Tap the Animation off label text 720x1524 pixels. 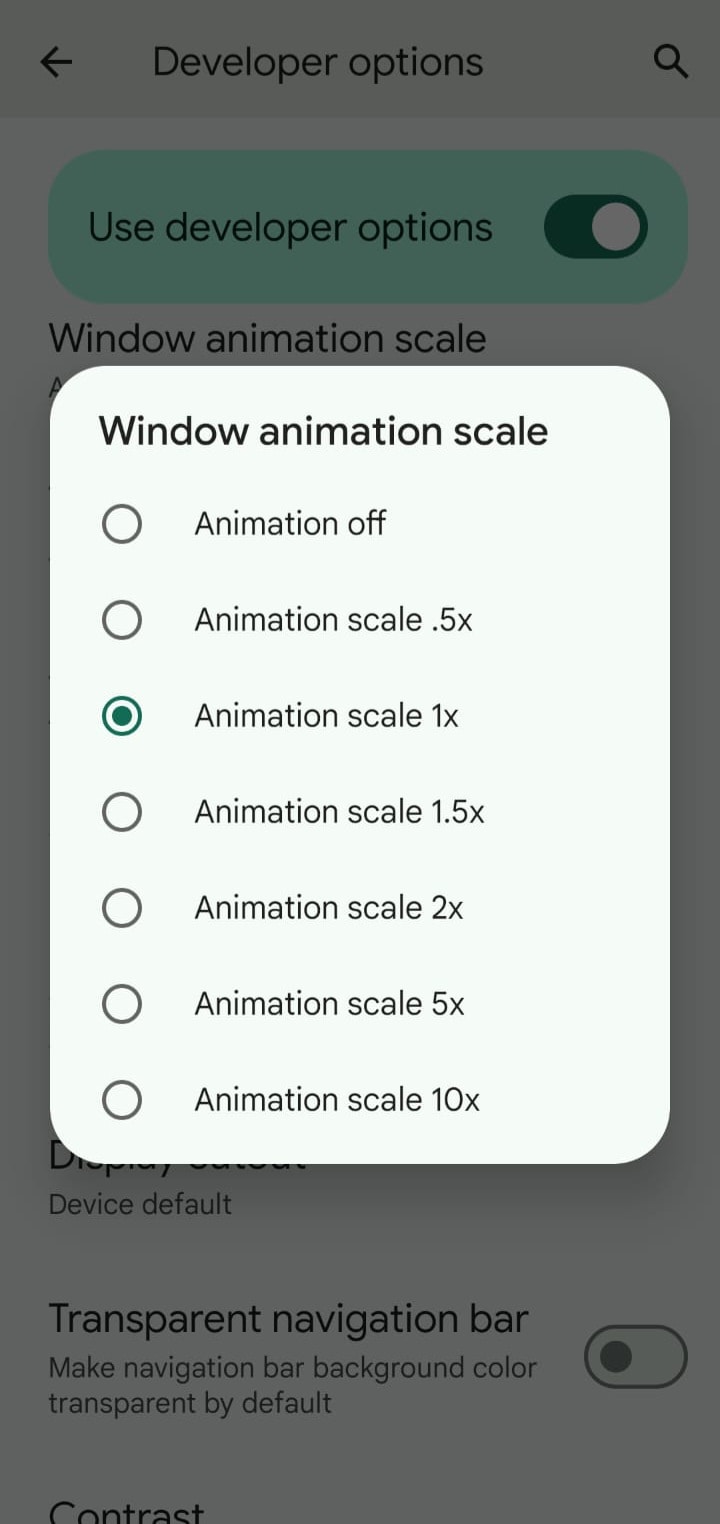pyautogui.click(x=290, y=524)
